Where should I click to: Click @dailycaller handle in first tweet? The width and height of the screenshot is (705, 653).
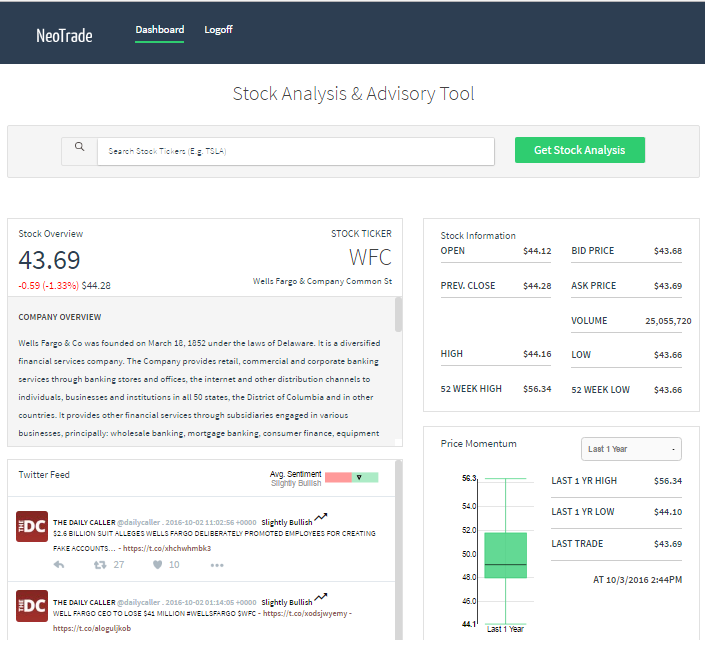(x=138, y=523)
